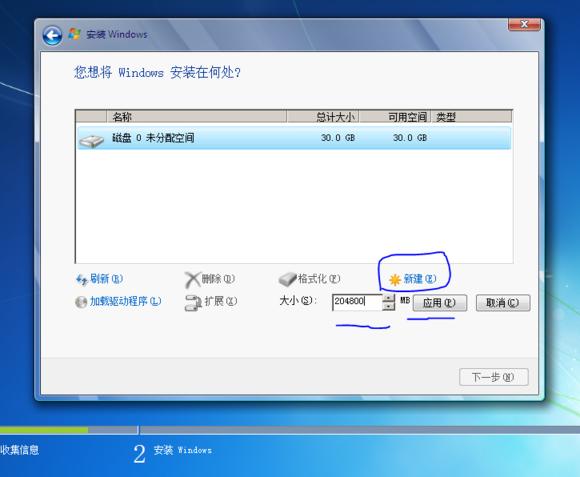580x477 pixels.
Task: Click the 下一步 (Next) button
Action: [493, 377]
